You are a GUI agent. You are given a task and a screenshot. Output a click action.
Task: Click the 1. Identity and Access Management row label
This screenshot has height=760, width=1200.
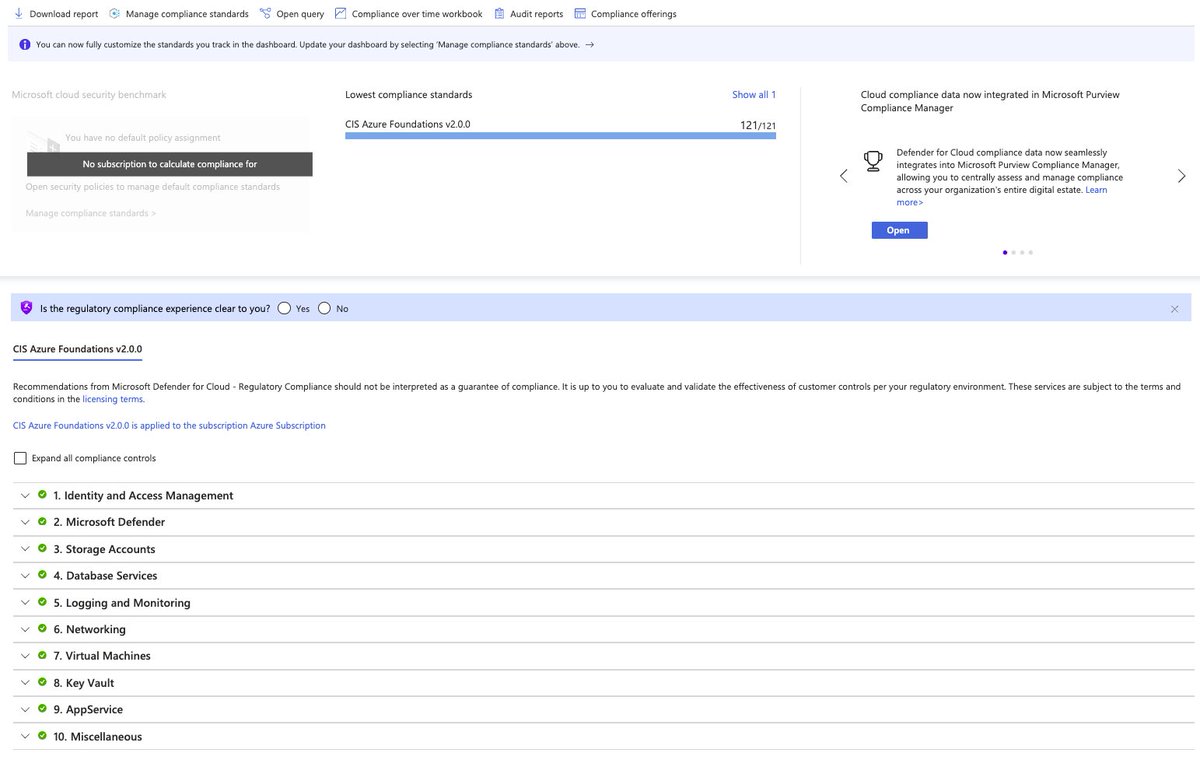143,495
